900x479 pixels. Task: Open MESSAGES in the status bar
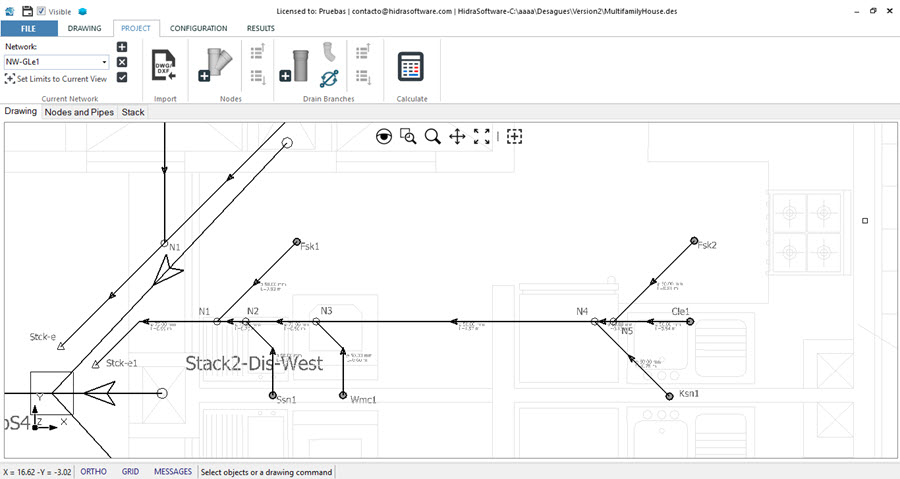point(172,471)
